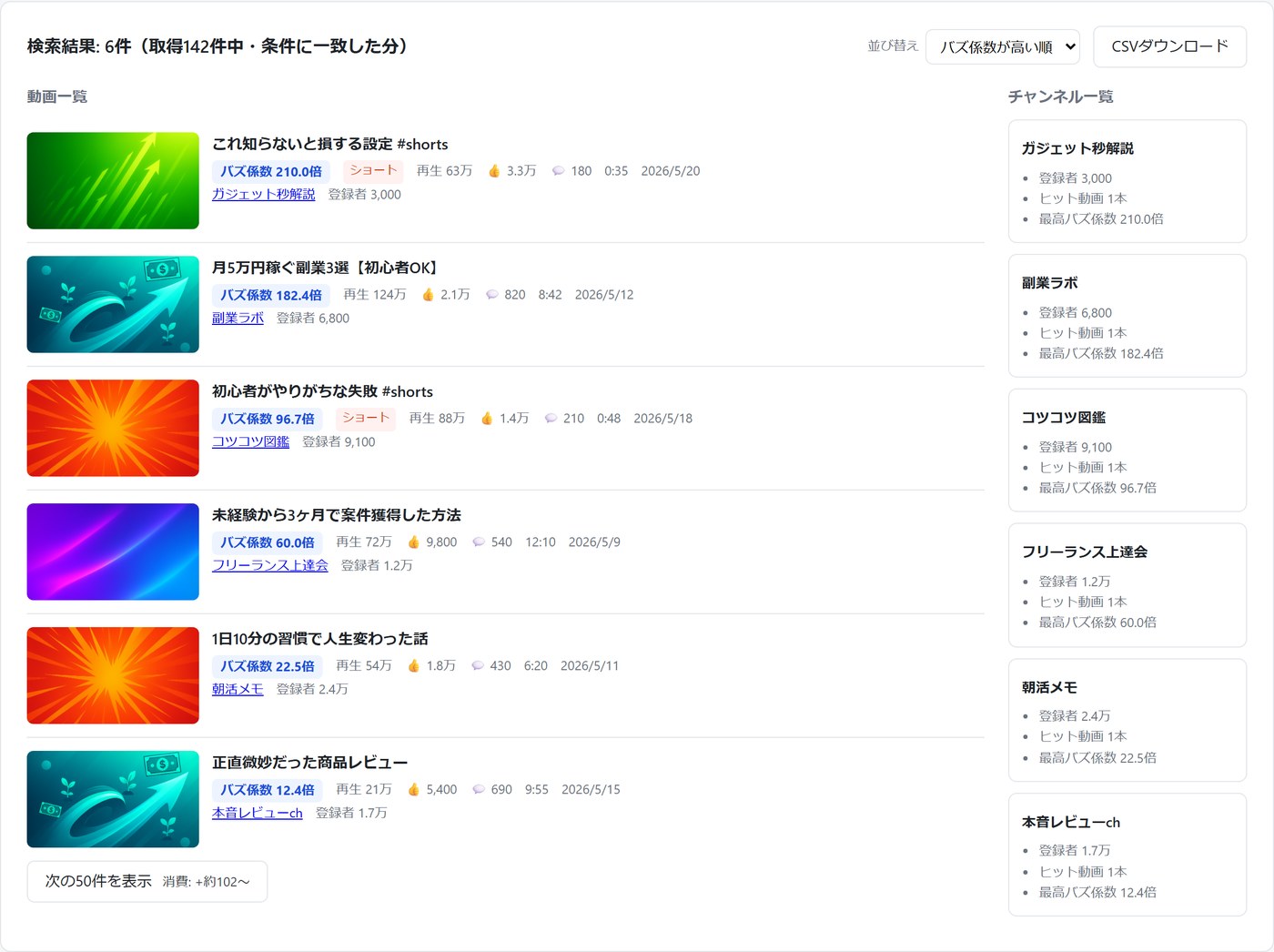Click ショート tag on これ知らないと損する設定 video
The height and width of the screenshot is (952, 1274).
[x=373, y=170]
